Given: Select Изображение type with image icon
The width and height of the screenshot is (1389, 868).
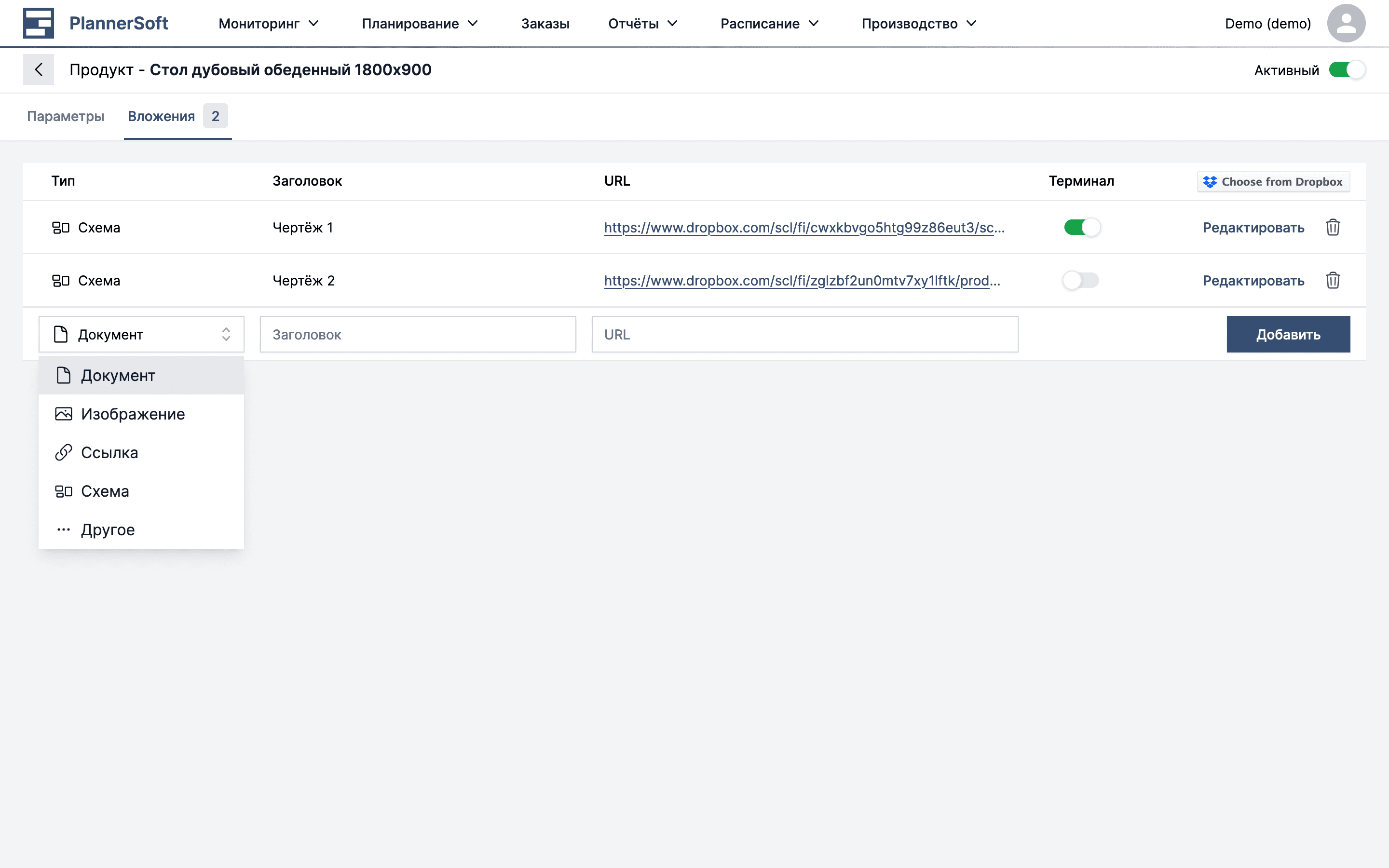Looking at the screenshot, I should point(133,414).
